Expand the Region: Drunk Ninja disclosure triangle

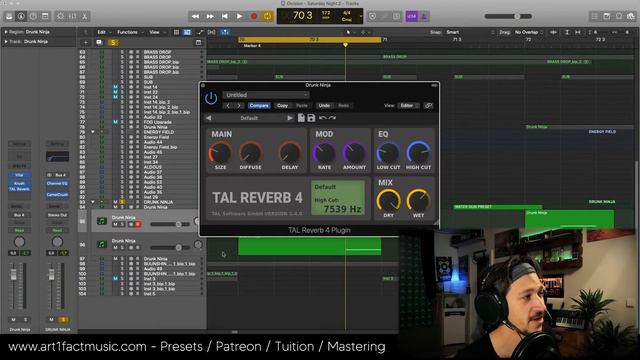6,31
